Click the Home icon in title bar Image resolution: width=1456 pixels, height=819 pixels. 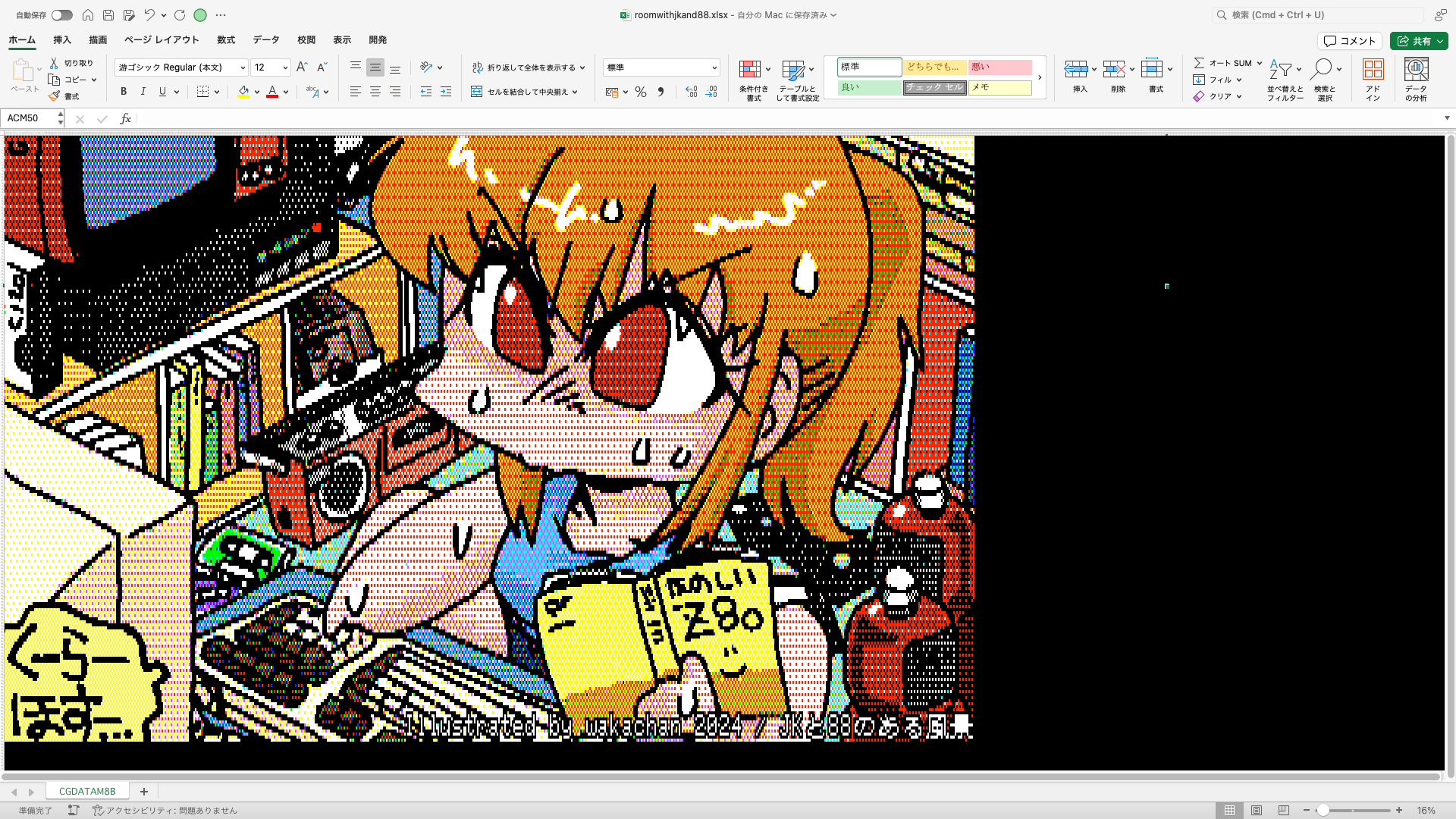tap(88, 15)
